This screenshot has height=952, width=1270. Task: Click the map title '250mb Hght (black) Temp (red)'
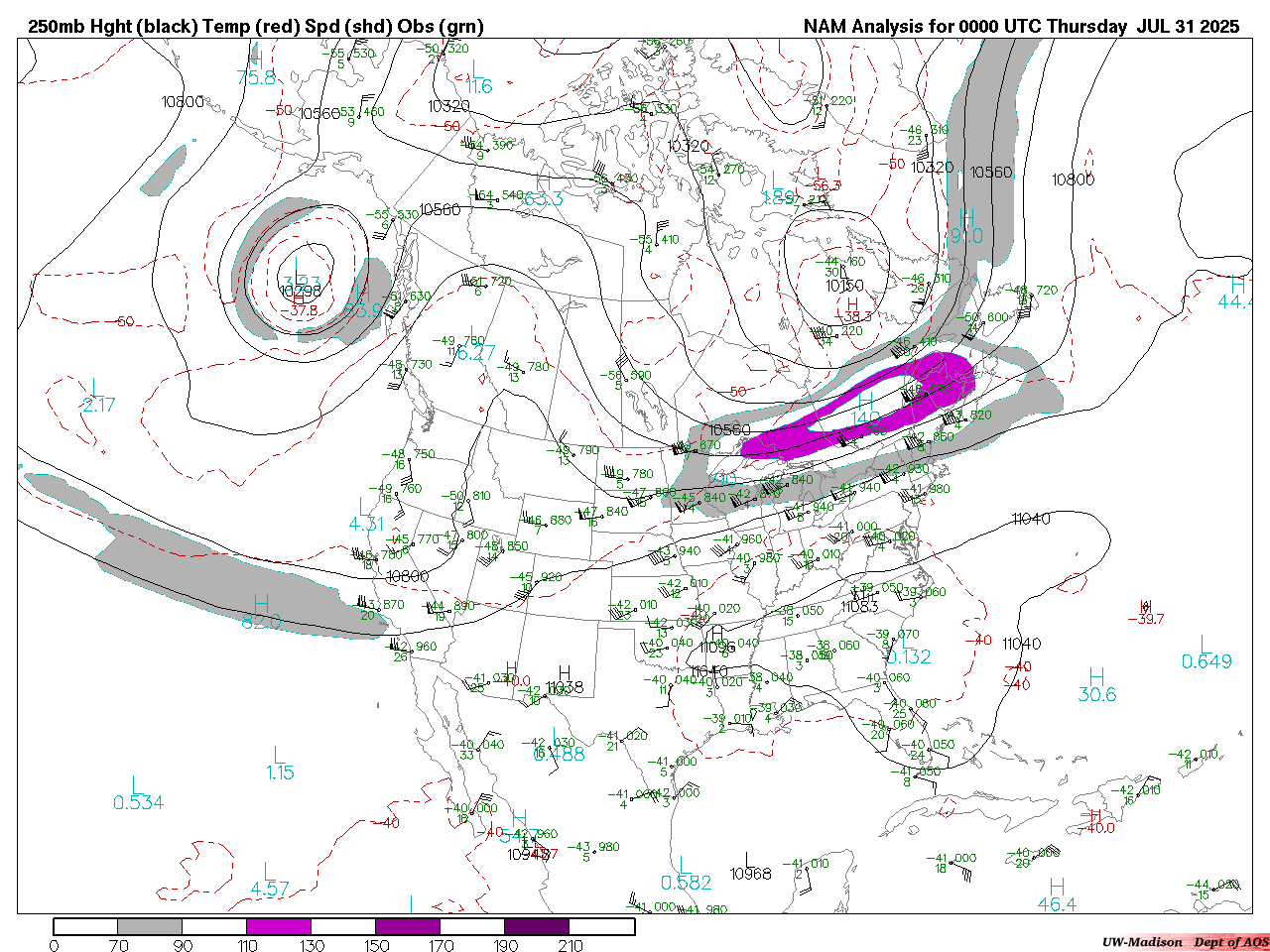(164, 27)
